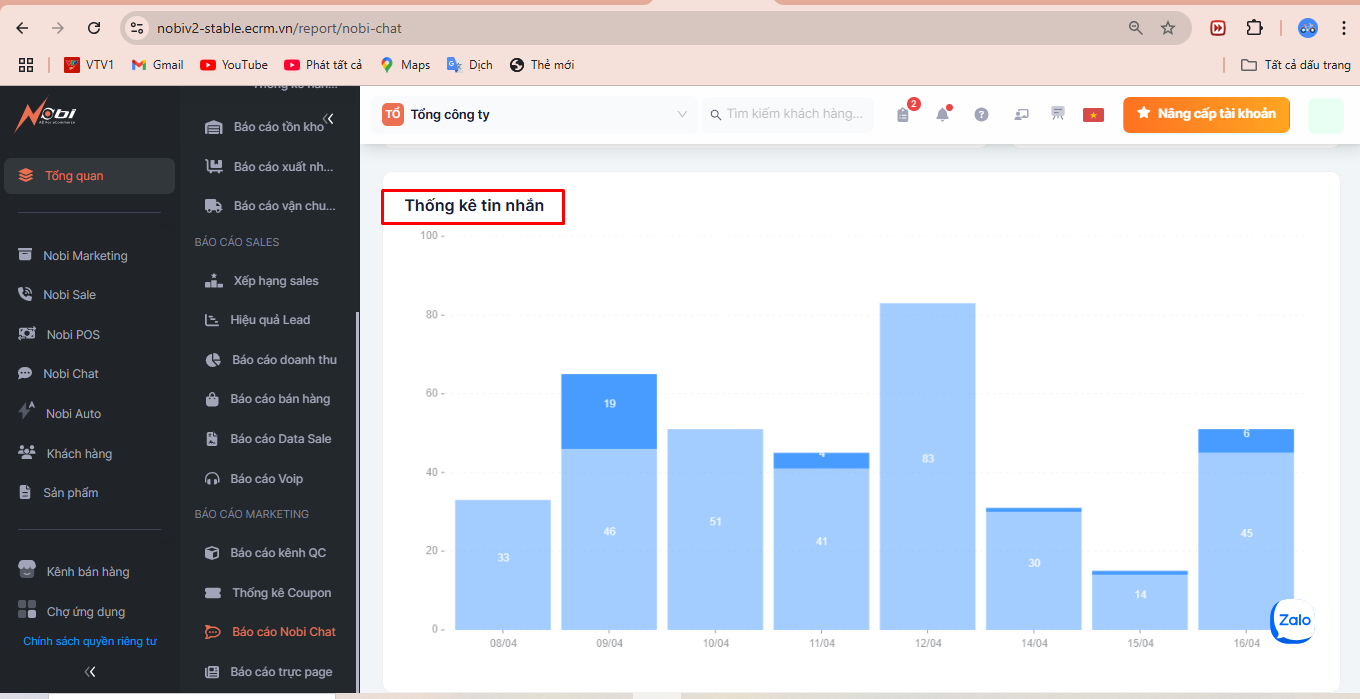Open Báo cáo doanh thu report
The height and width of the screenshot is (699, 1360).
(x=284, y=360)
